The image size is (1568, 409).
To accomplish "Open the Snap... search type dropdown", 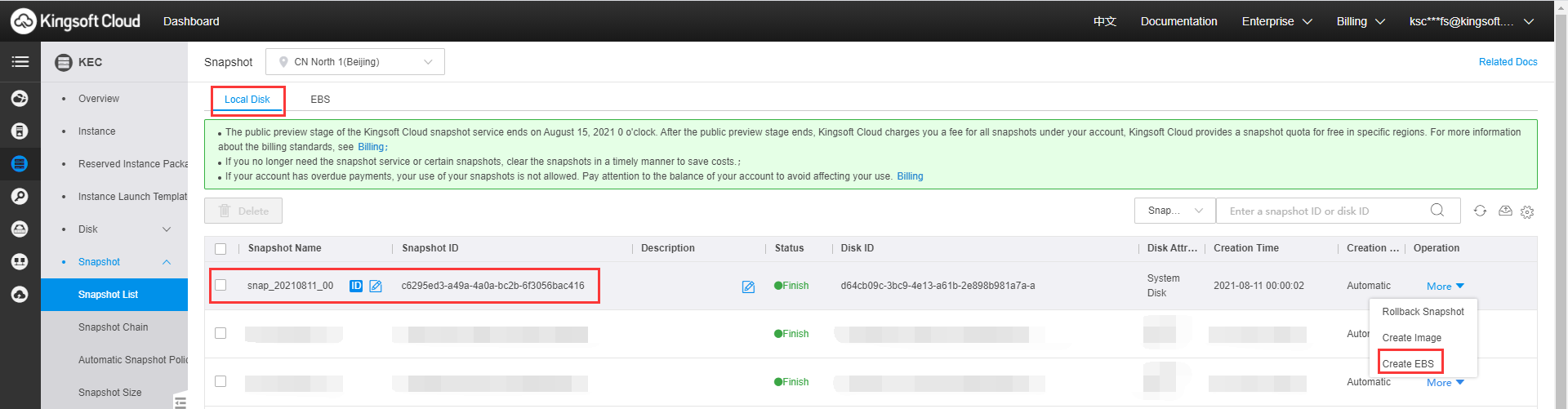I will (x=1174, y=211).
